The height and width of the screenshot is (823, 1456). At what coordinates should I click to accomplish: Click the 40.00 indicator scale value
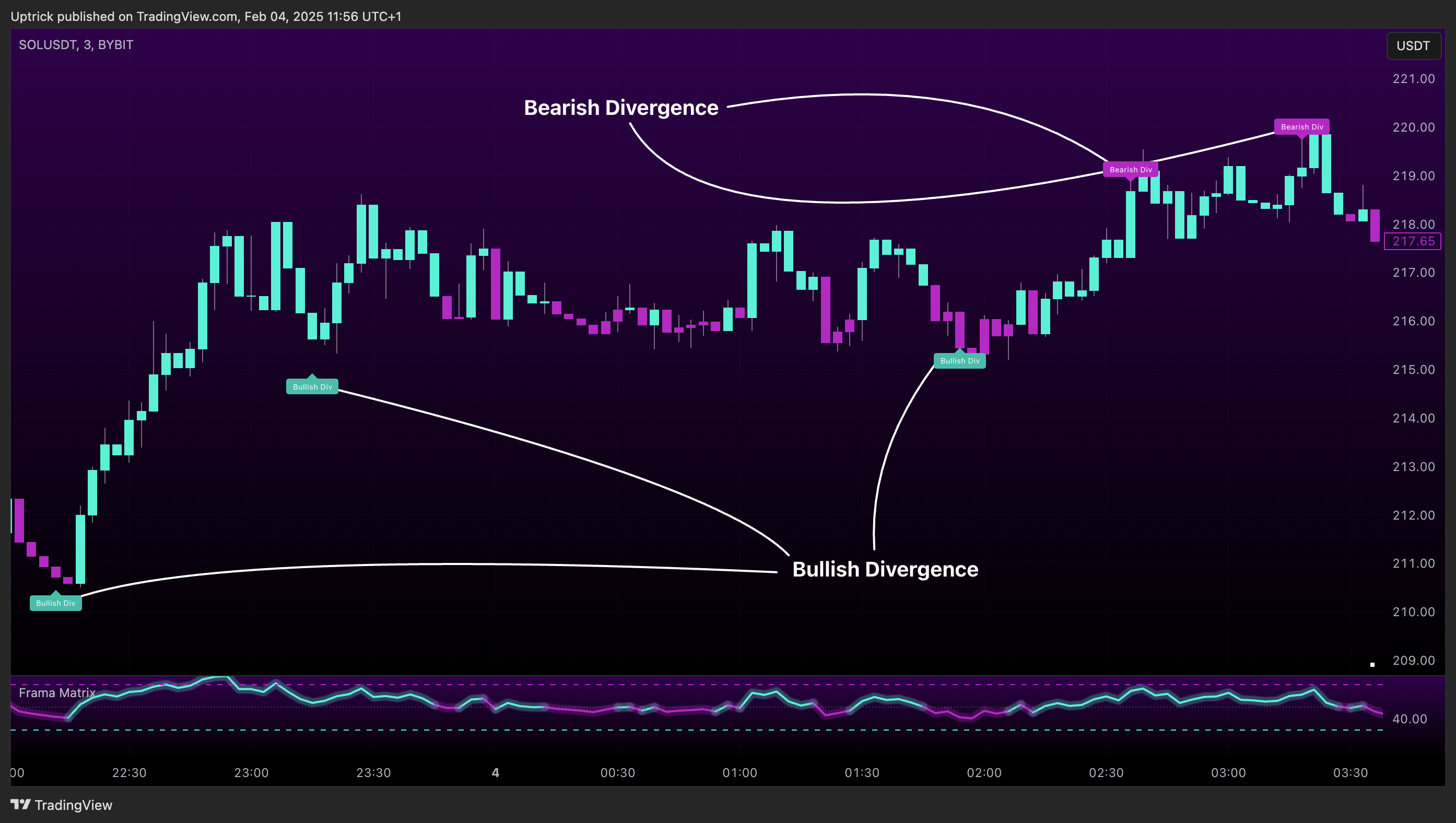click(x=1410, y=719)
